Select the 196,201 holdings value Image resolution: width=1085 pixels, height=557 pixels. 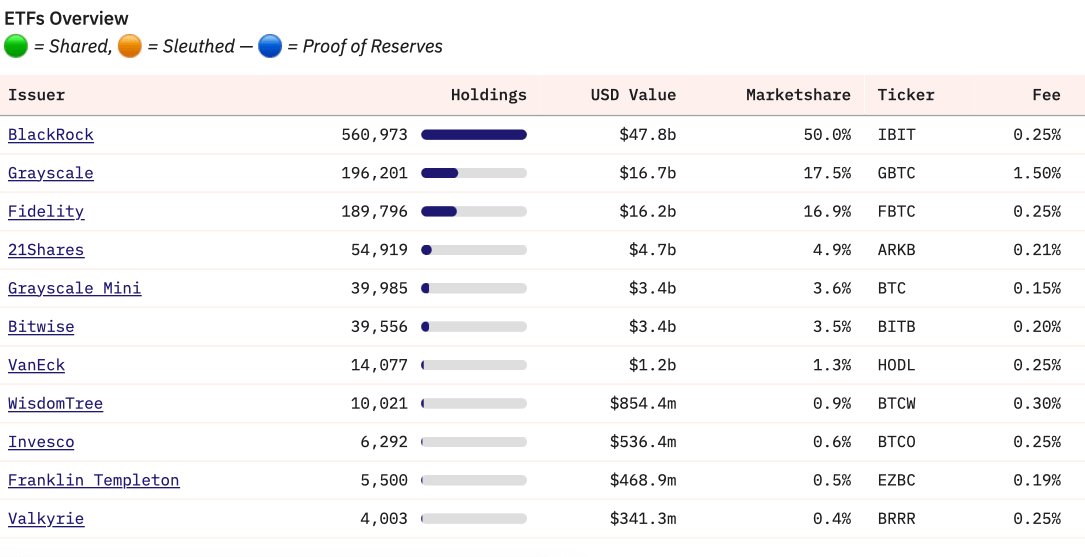374,173
